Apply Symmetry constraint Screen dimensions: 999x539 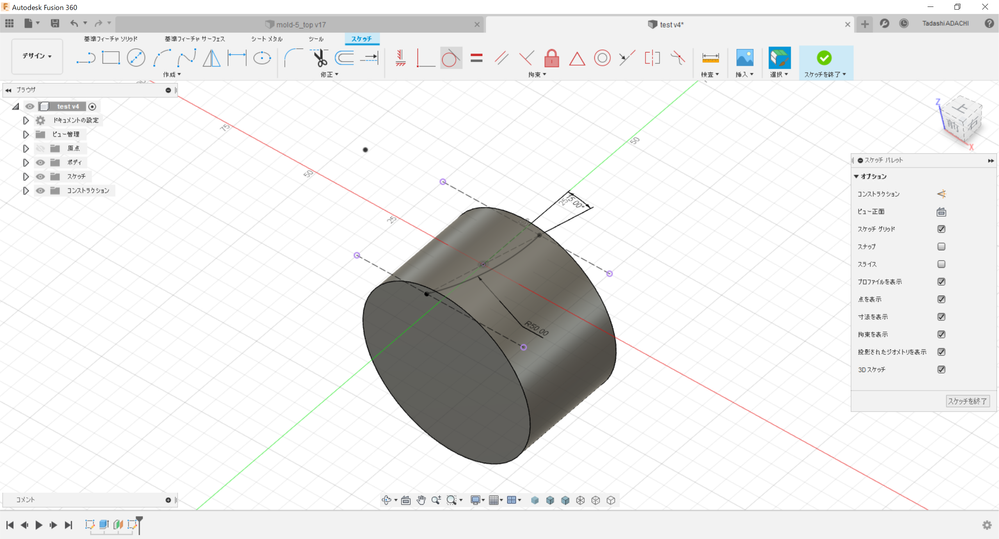[652, 58]
